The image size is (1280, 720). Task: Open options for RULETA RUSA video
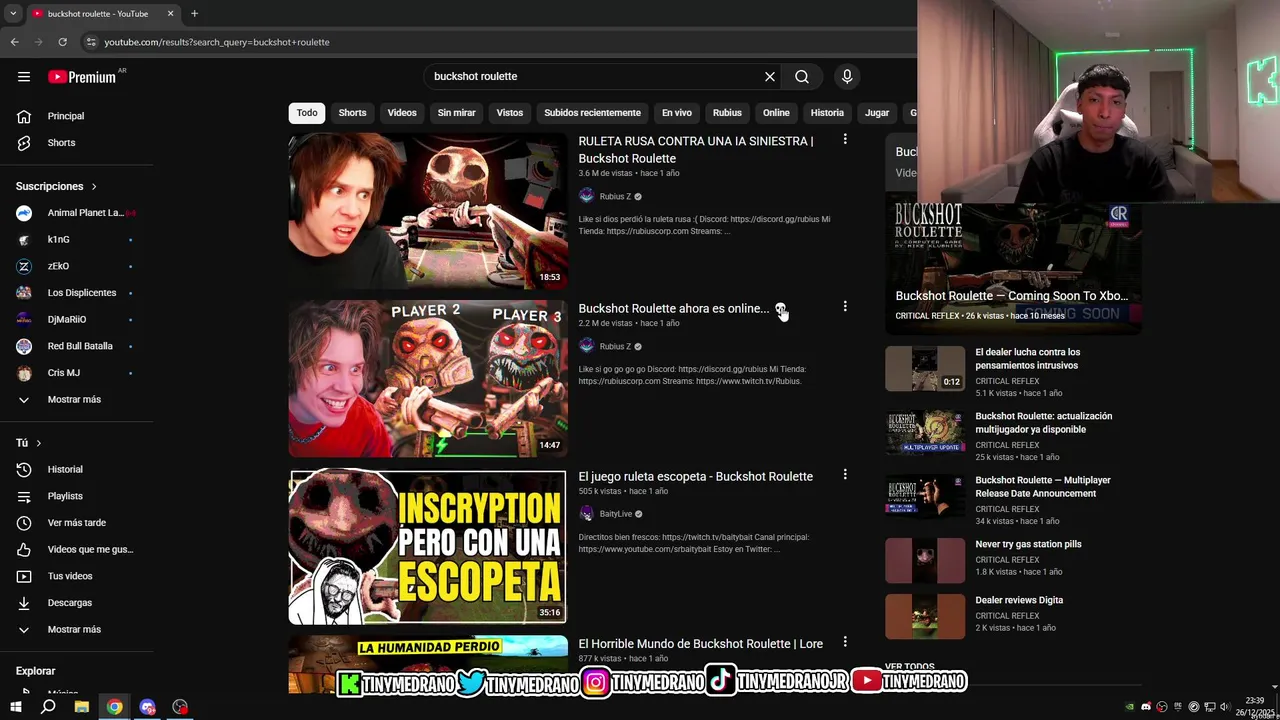845,140
